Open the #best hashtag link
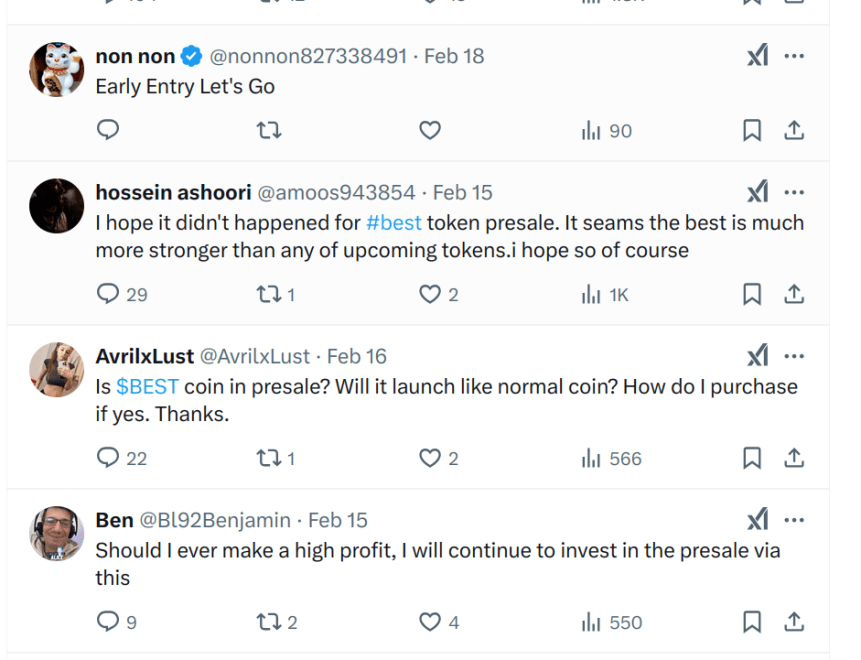The width and height of the screenshot is (861, 660). (394, 222)
